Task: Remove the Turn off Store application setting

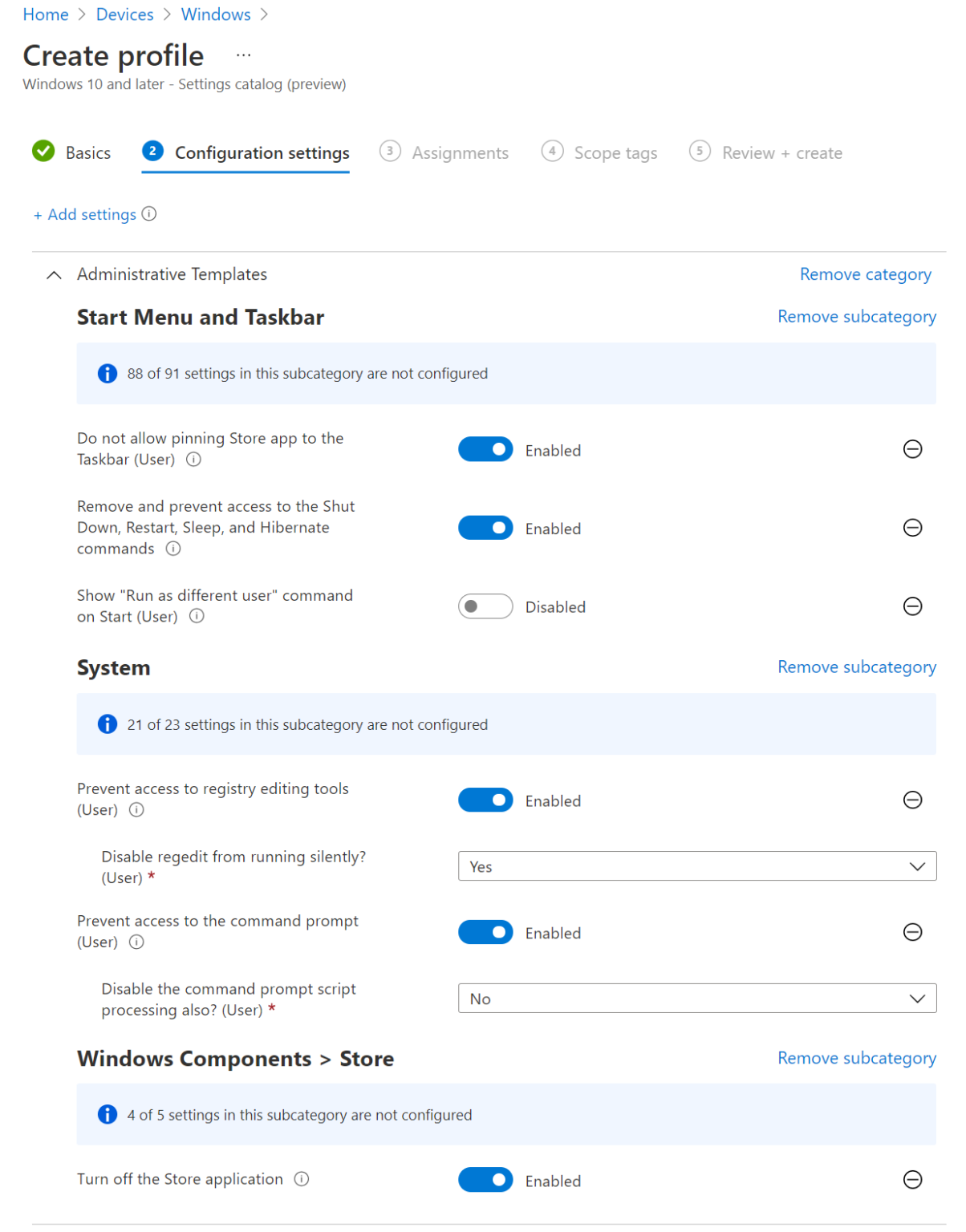Action: 912,1180
